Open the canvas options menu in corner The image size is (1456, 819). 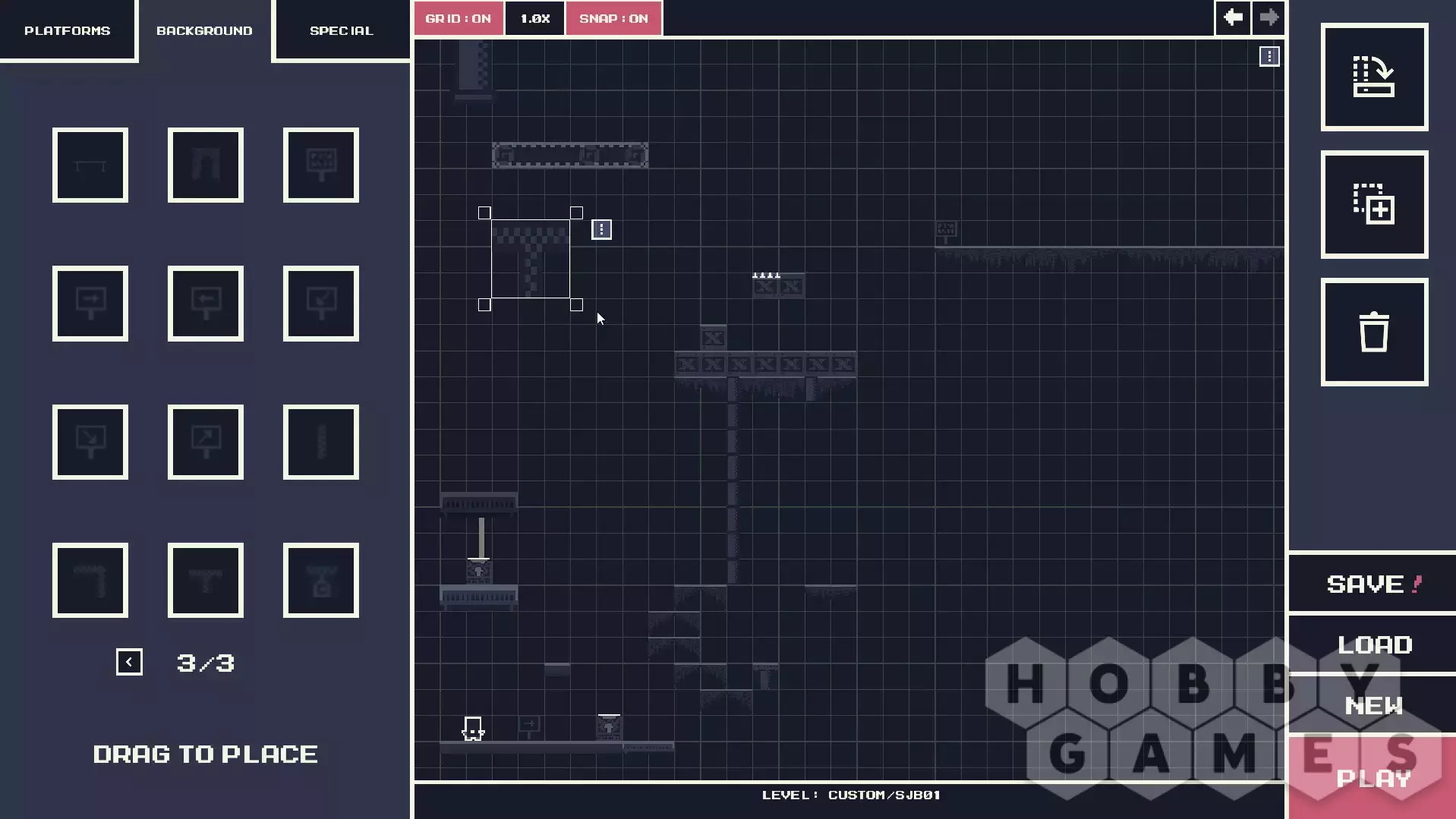tap(1269, 57)
